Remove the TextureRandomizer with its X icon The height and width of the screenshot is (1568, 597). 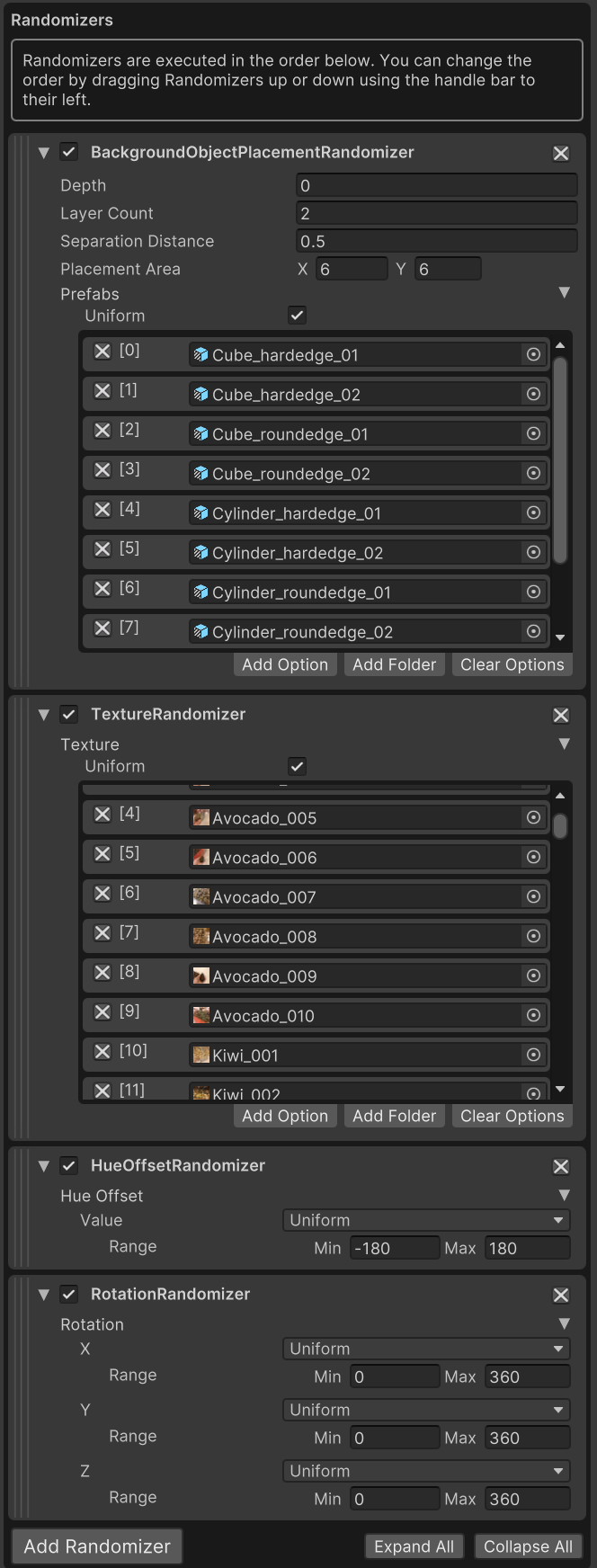(x=561, y=716)
